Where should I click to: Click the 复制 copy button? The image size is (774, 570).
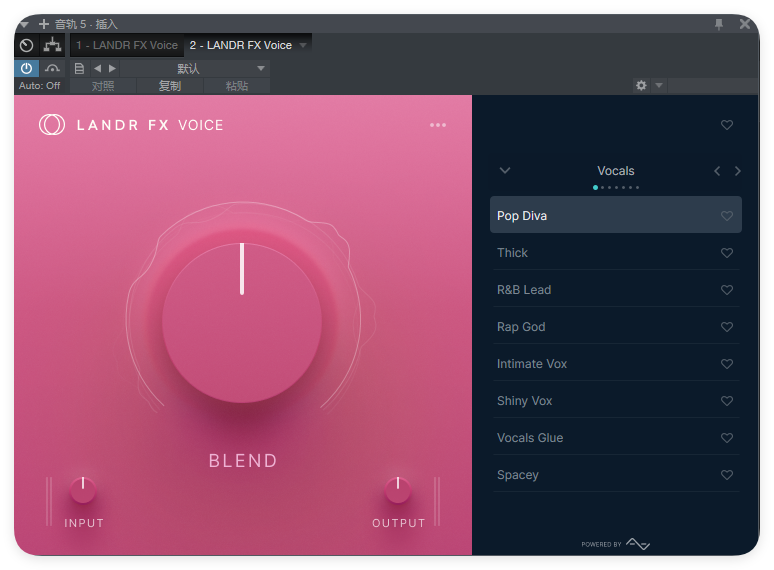[x=170, y=86]
